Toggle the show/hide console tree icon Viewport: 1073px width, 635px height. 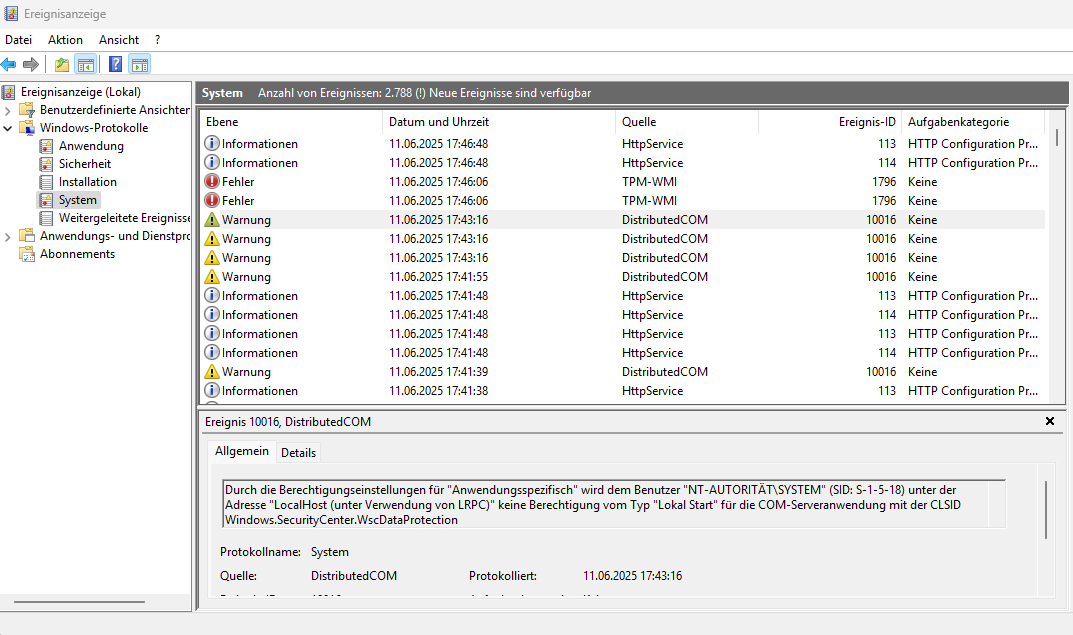[86, 65]
